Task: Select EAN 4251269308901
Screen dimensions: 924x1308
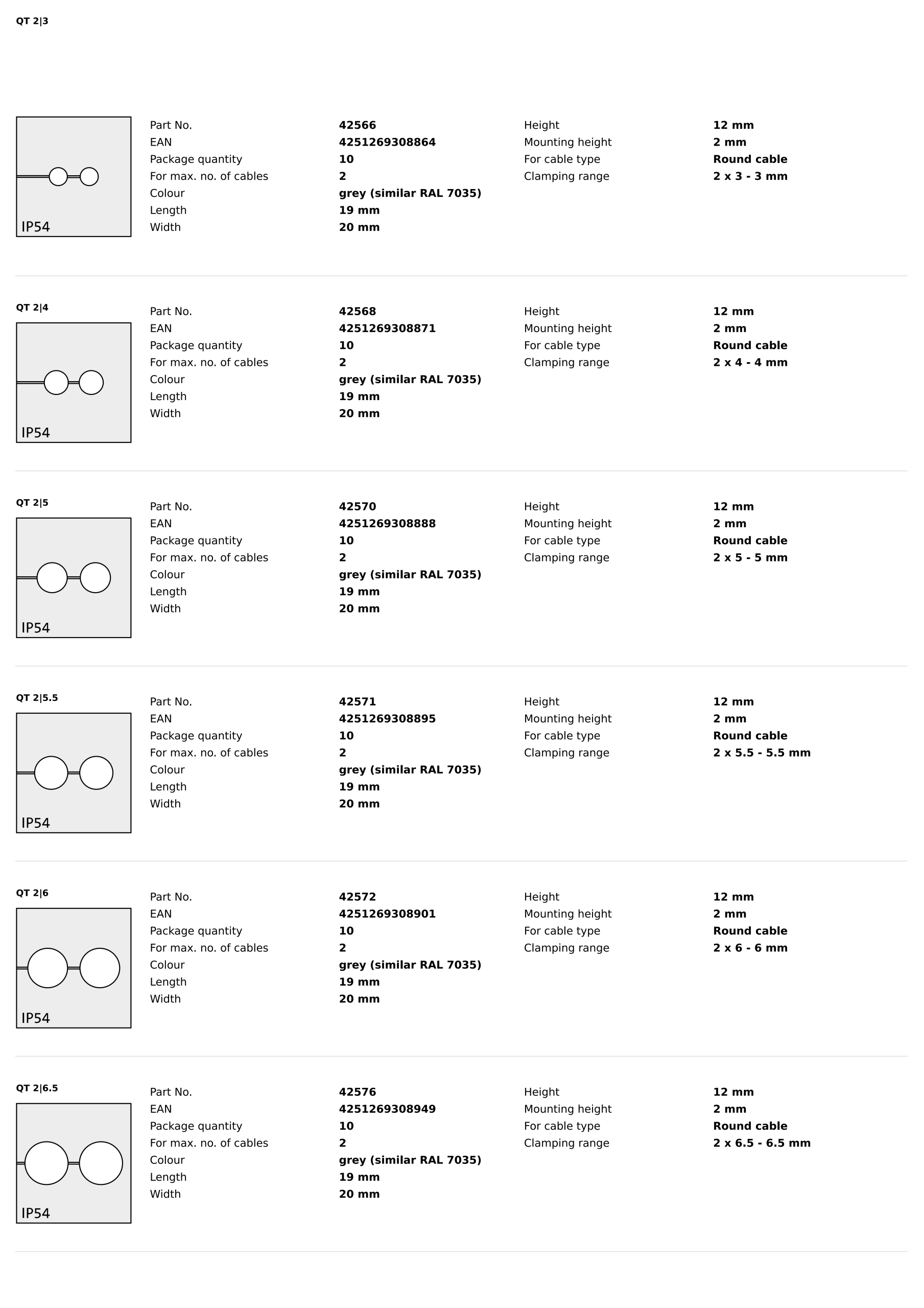Action: (x=387, y=914)
